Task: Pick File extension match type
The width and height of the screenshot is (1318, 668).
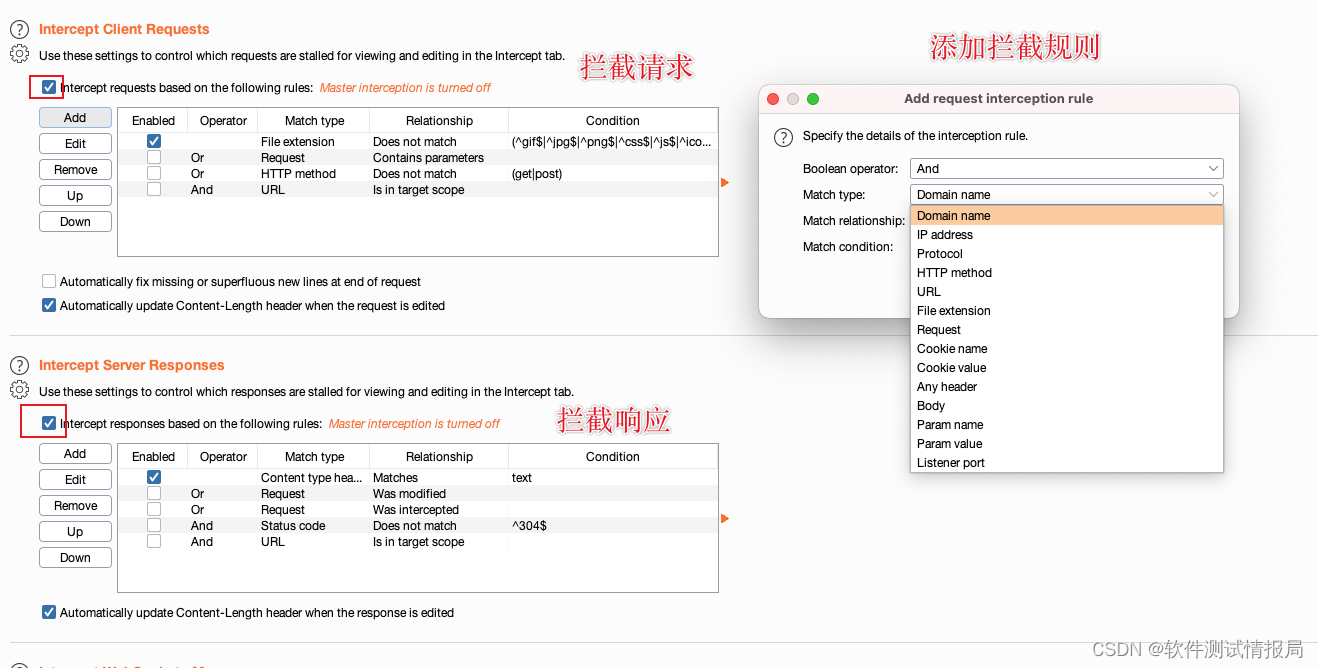Action: [1067, 311]
